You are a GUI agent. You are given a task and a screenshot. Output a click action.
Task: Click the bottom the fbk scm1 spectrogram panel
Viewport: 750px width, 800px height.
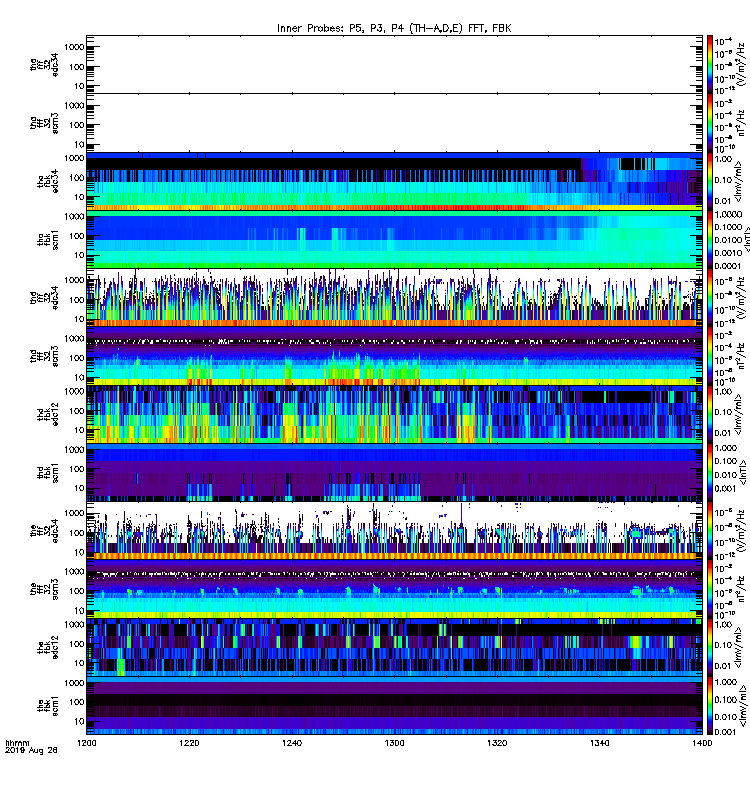tap(394, 706)
